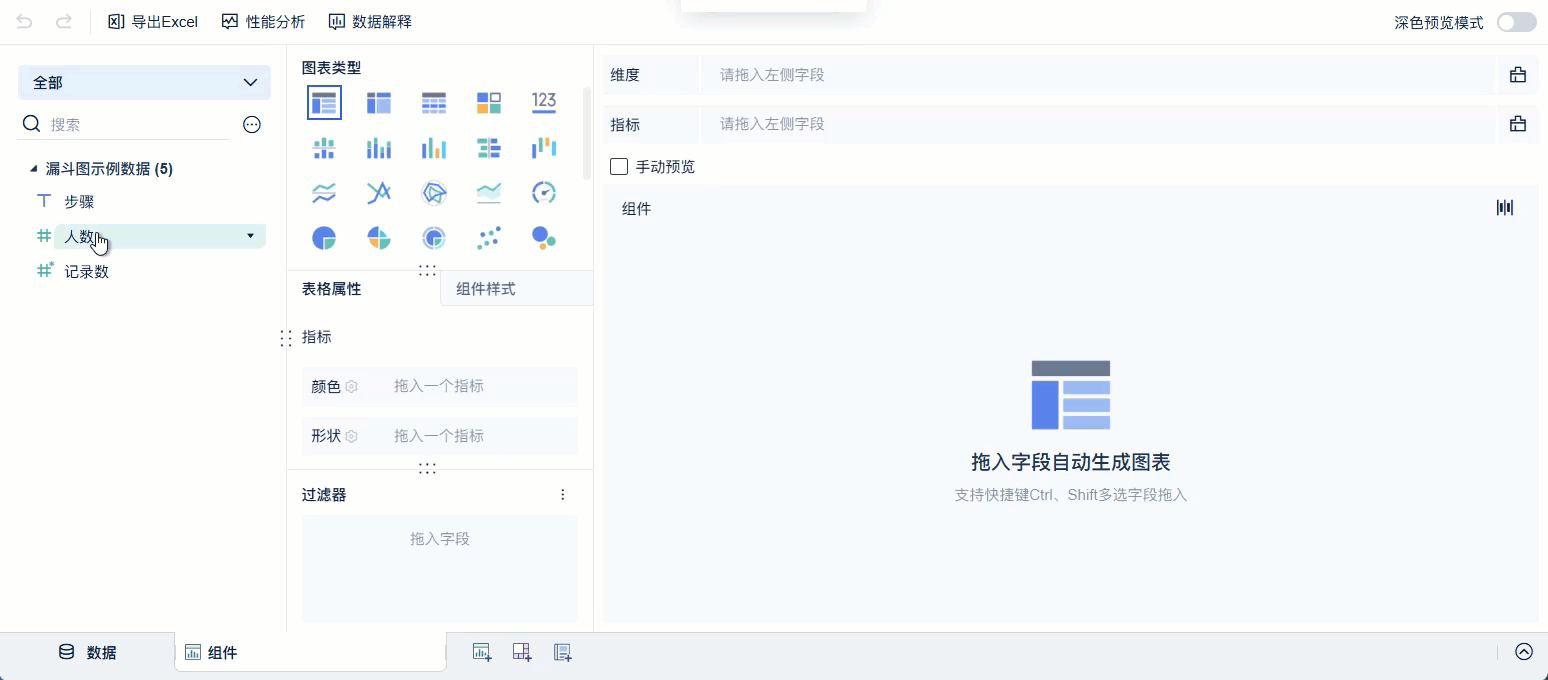This screenshot has height=680, width=1548.
Task: Choose the scatter plot chart icon
Action: (489, 238)
